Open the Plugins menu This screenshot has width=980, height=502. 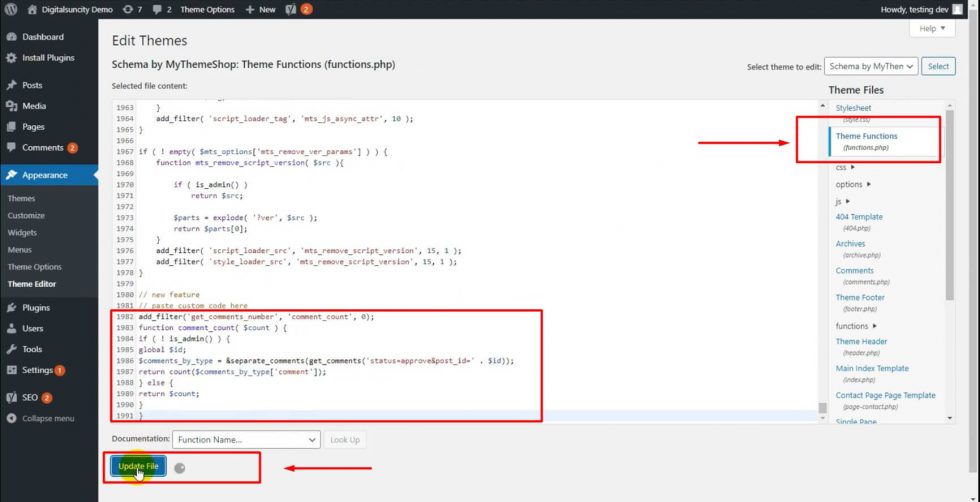36,308
